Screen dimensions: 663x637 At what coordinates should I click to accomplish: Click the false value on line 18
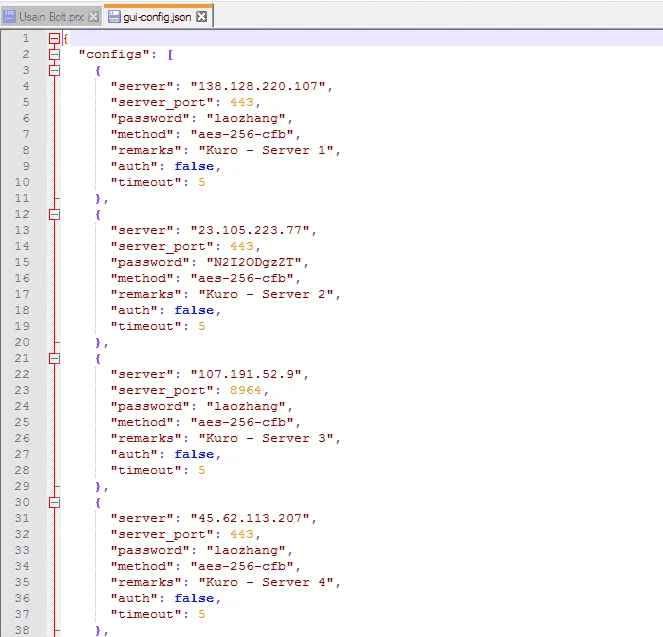point(194,310)
